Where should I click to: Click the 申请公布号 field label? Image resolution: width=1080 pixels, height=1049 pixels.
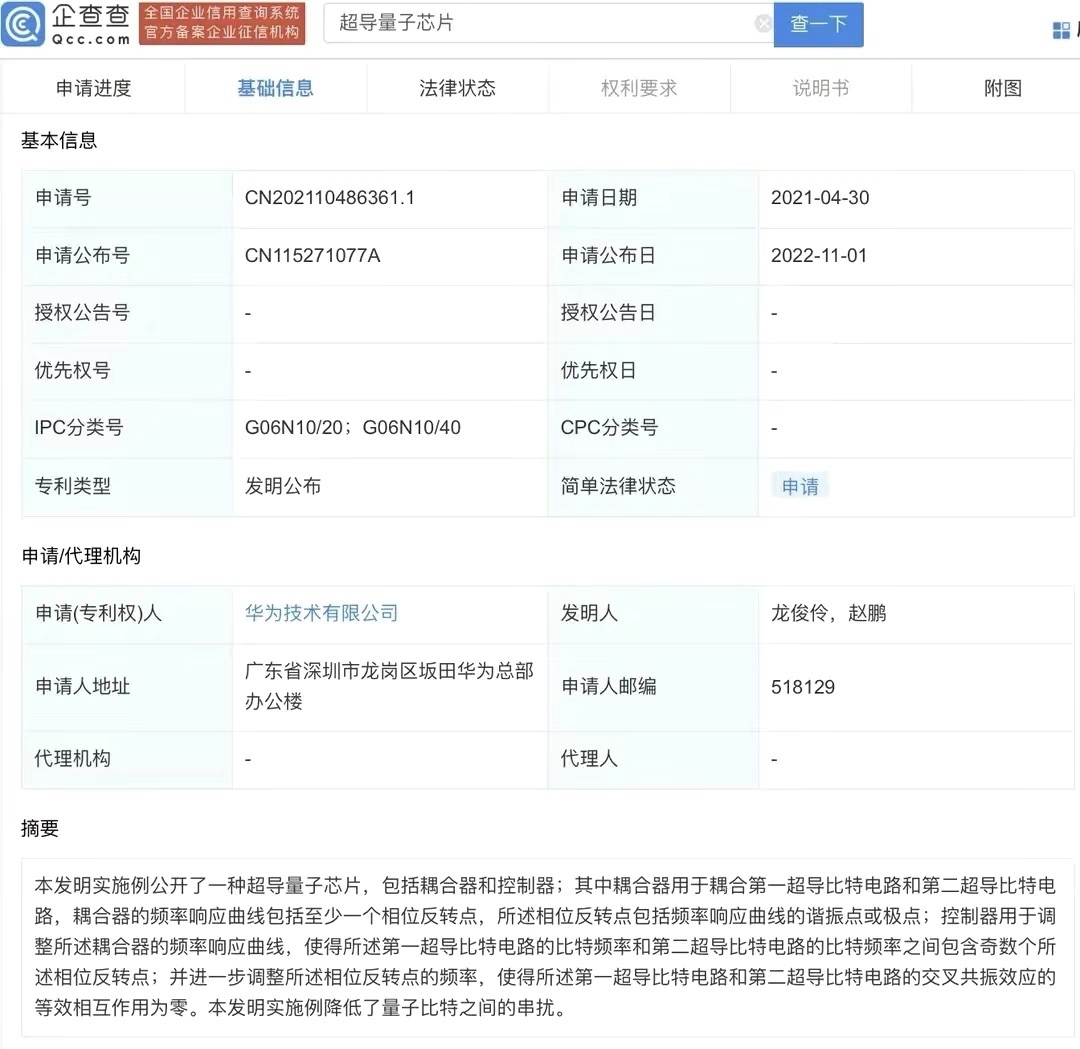pyautogui.click(x=83, y=256)
